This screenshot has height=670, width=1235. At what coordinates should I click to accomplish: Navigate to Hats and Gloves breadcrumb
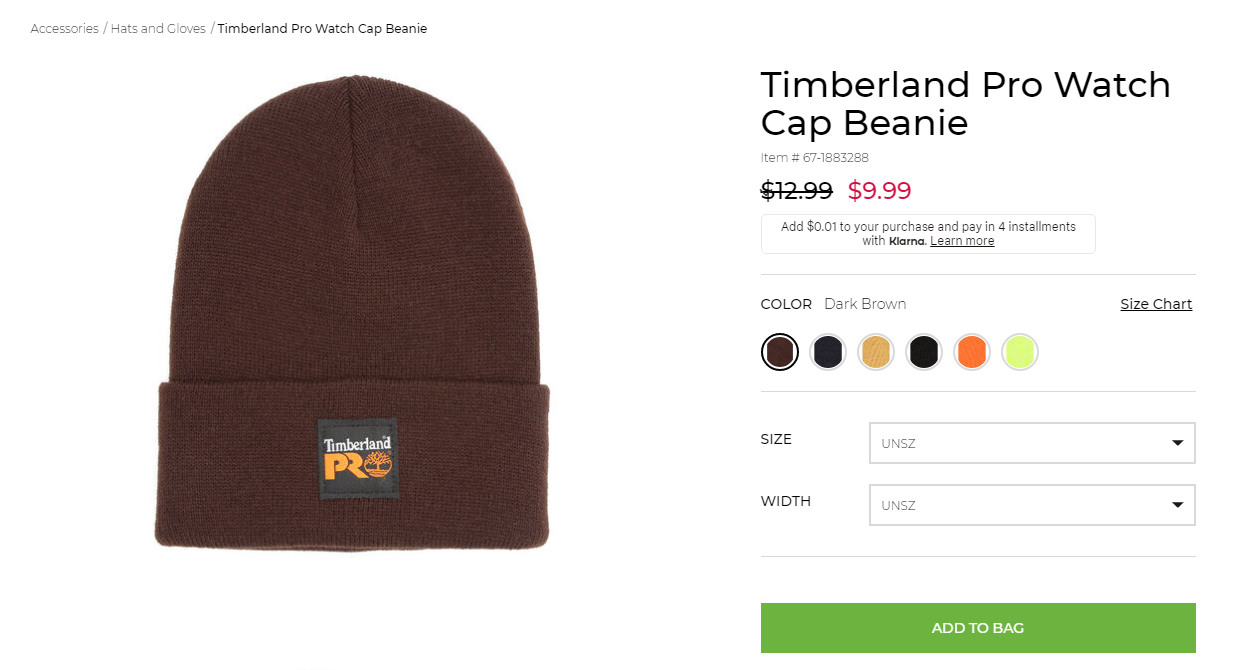[x=158, y=29]
